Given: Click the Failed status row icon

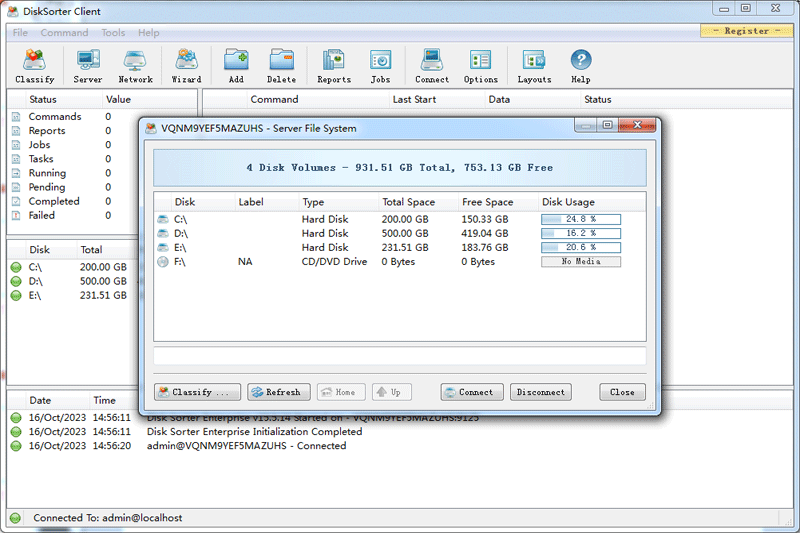Looking at the screenshot, I should (16, 216).
